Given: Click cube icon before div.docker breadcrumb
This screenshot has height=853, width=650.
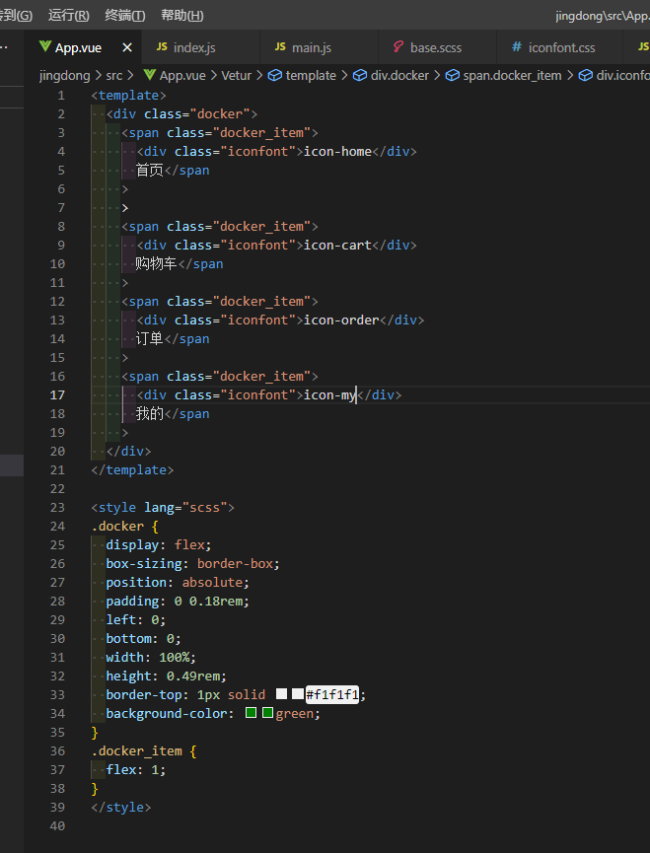Looking at the screenshot, I should pos(360,75).
